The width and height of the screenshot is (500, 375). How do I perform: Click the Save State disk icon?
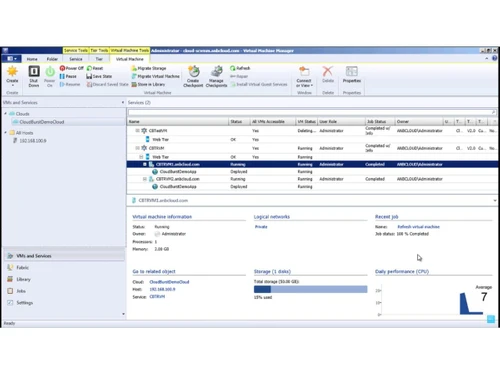pos(89,76)
